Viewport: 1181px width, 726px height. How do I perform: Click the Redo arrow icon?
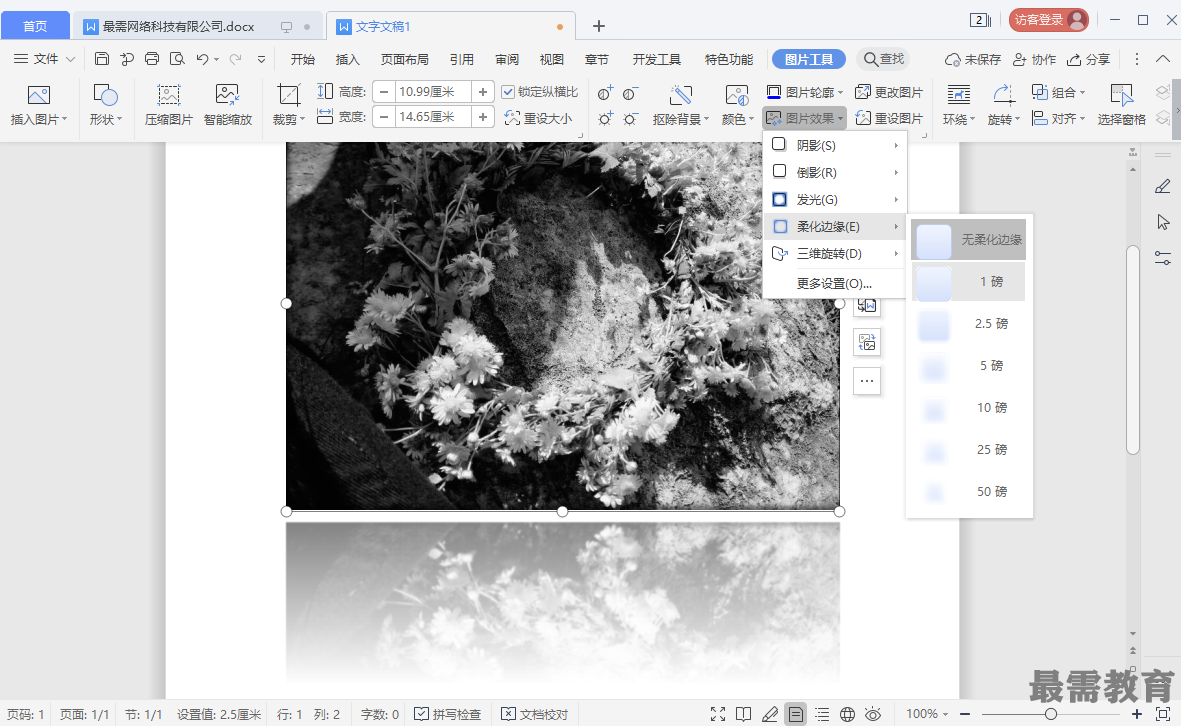(x=236, y=59)
